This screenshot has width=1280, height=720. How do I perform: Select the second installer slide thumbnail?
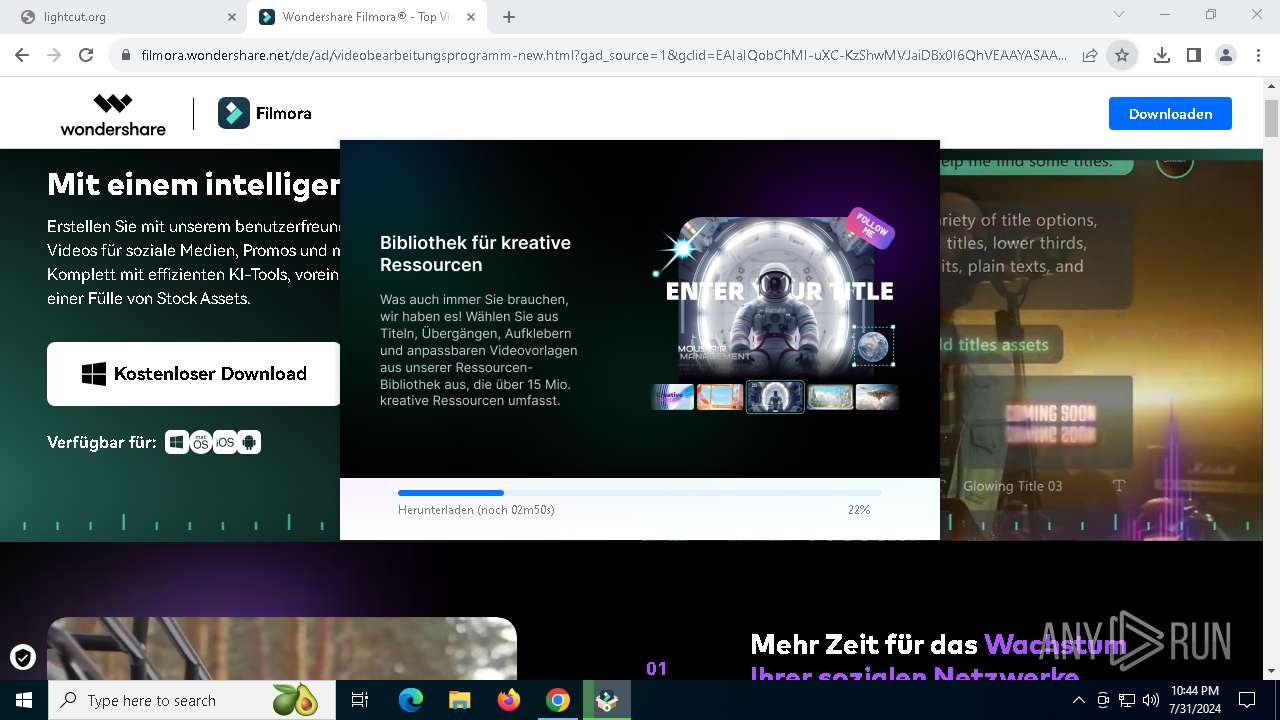[x=720, y=397]
